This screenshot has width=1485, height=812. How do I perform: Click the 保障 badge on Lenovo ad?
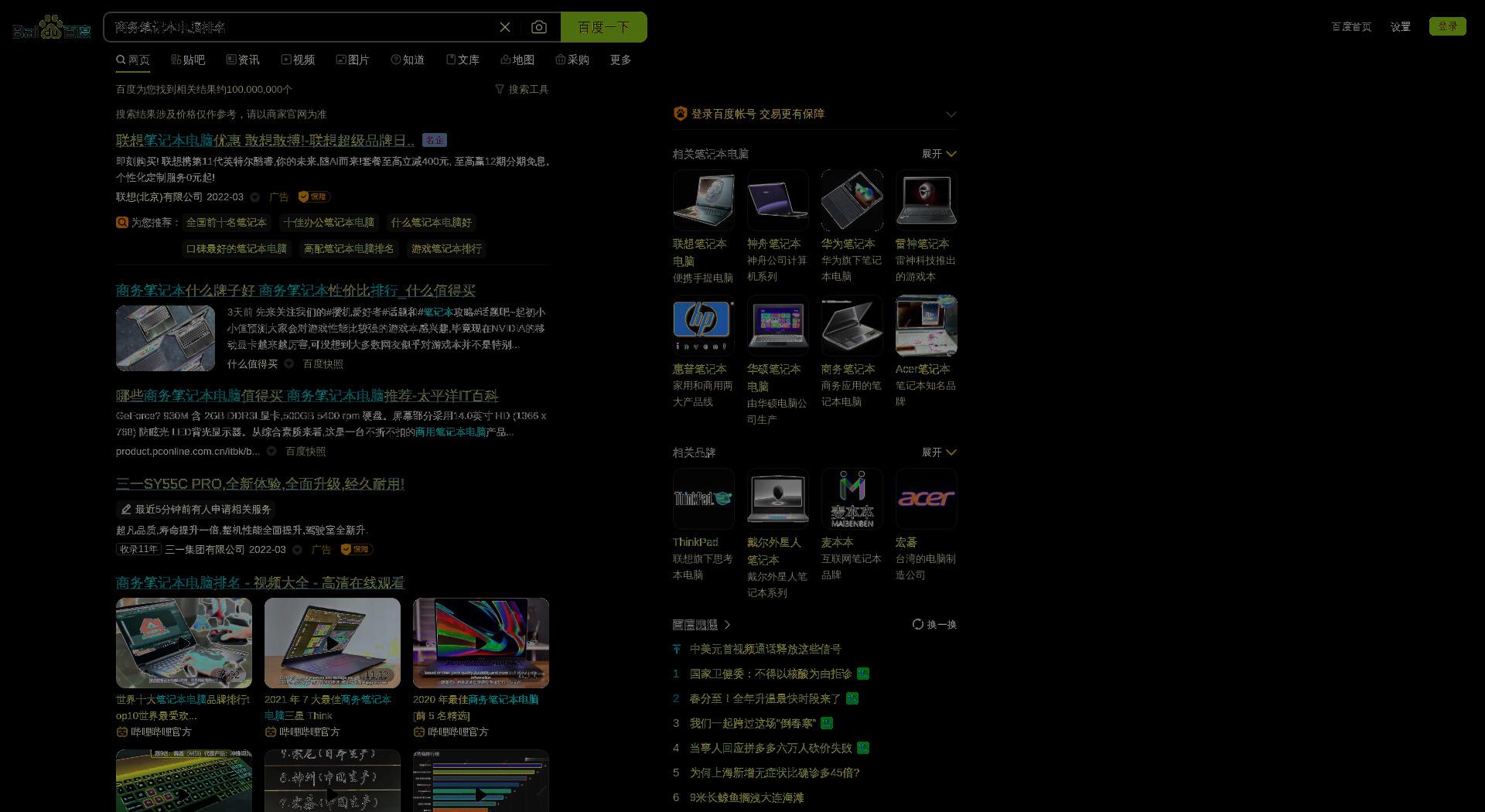point(314,196)
